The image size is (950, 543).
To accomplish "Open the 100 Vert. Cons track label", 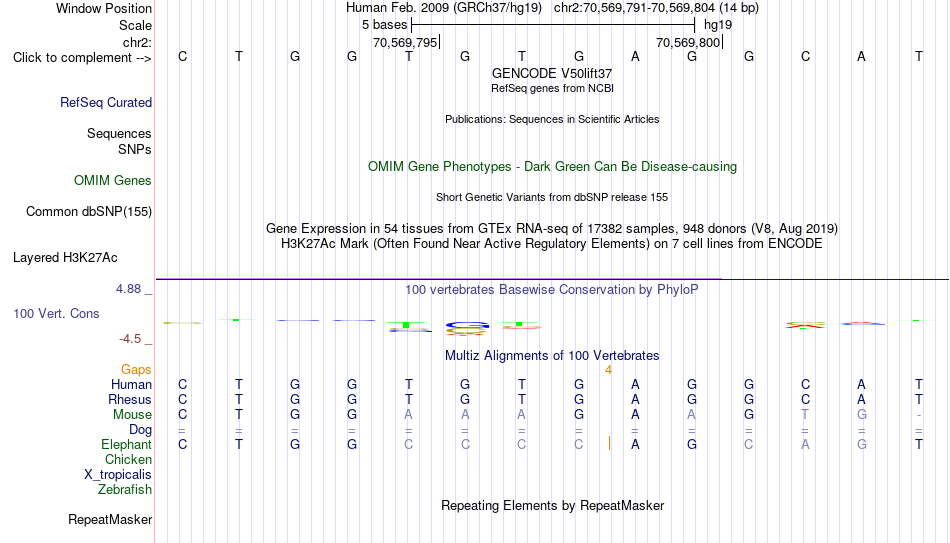I will coord(56,313).
